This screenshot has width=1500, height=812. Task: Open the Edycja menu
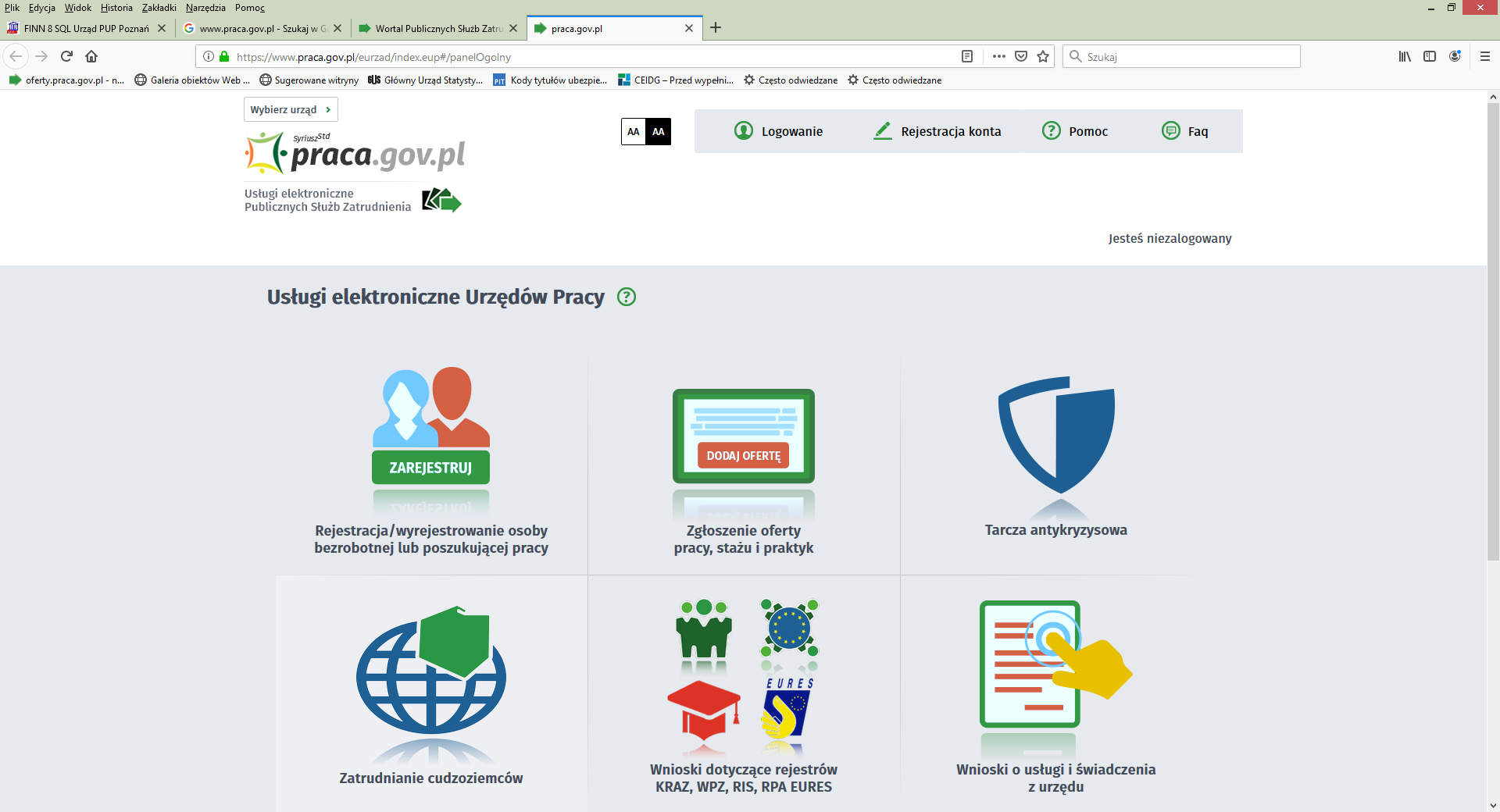click(x=42, y=8)
